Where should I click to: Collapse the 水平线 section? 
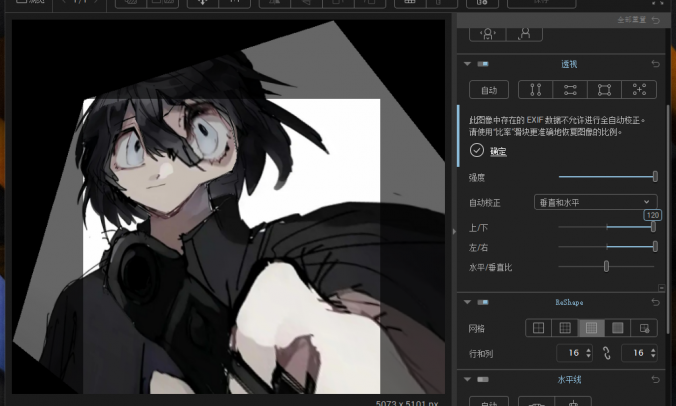coord(467,380)
